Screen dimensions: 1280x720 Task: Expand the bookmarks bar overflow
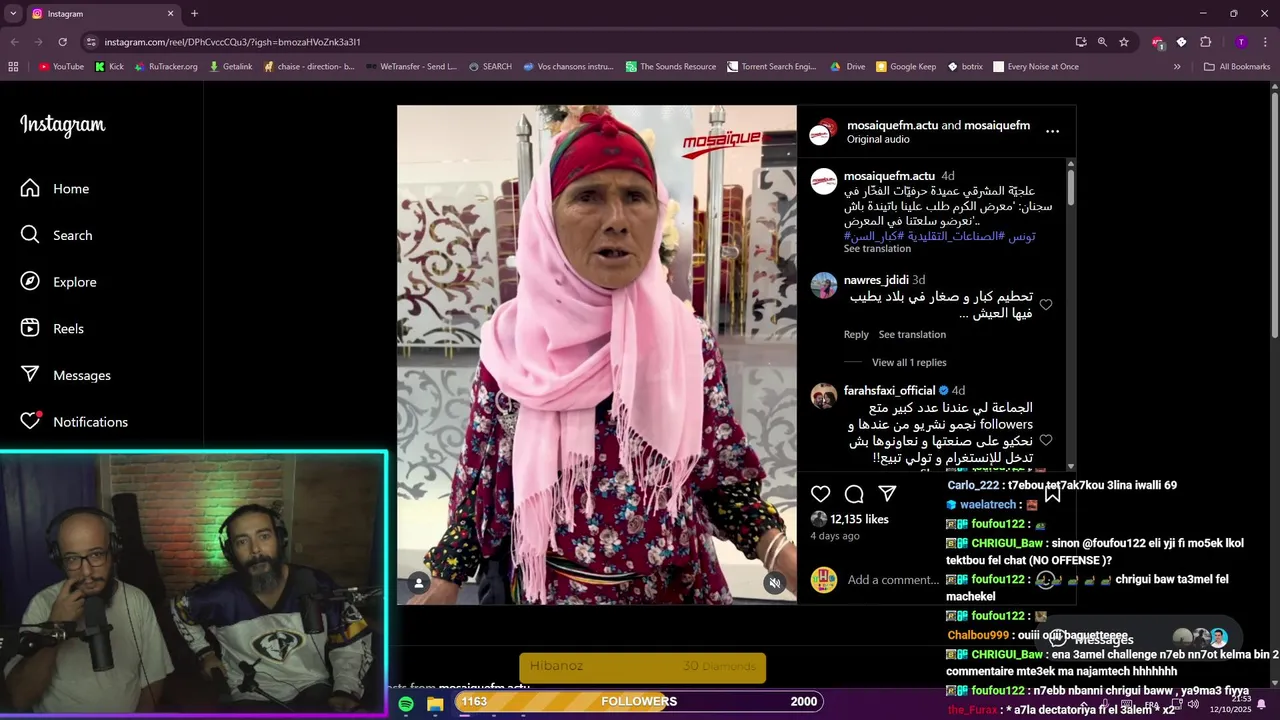point(1177,67)
